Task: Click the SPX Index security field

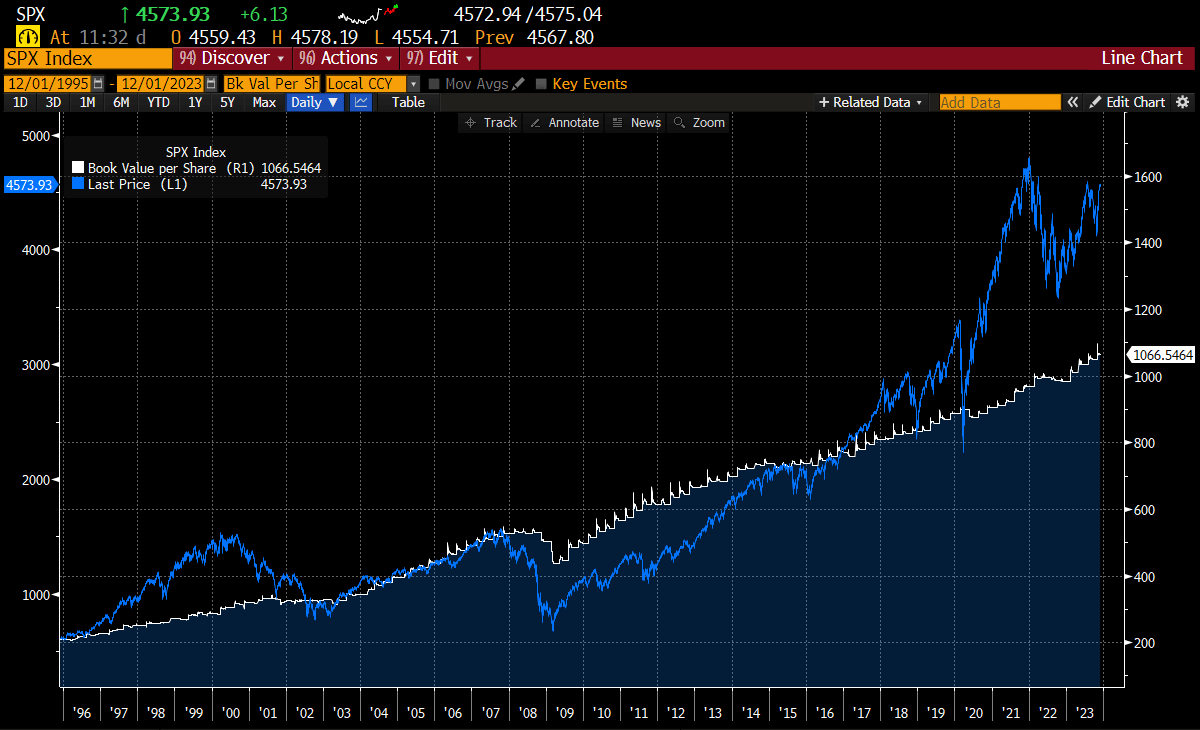Action: pyautogui.click(x=87, y=58)
